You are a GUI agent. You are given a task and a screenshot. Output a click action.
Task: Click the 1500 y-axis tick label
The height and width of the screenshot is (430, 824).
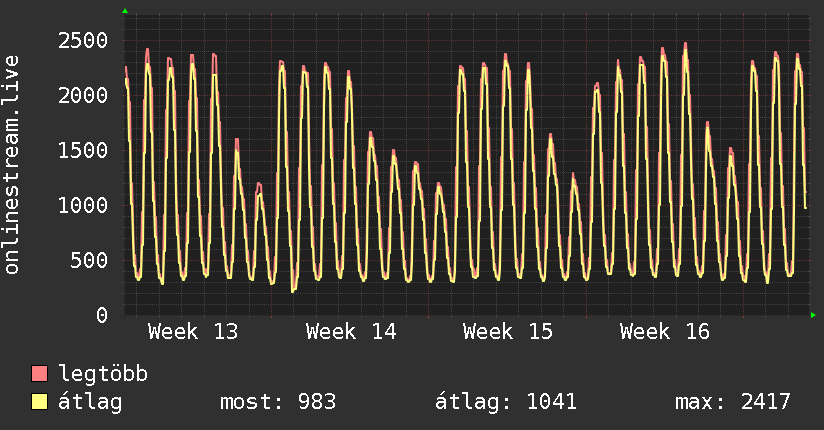point(83,151)
